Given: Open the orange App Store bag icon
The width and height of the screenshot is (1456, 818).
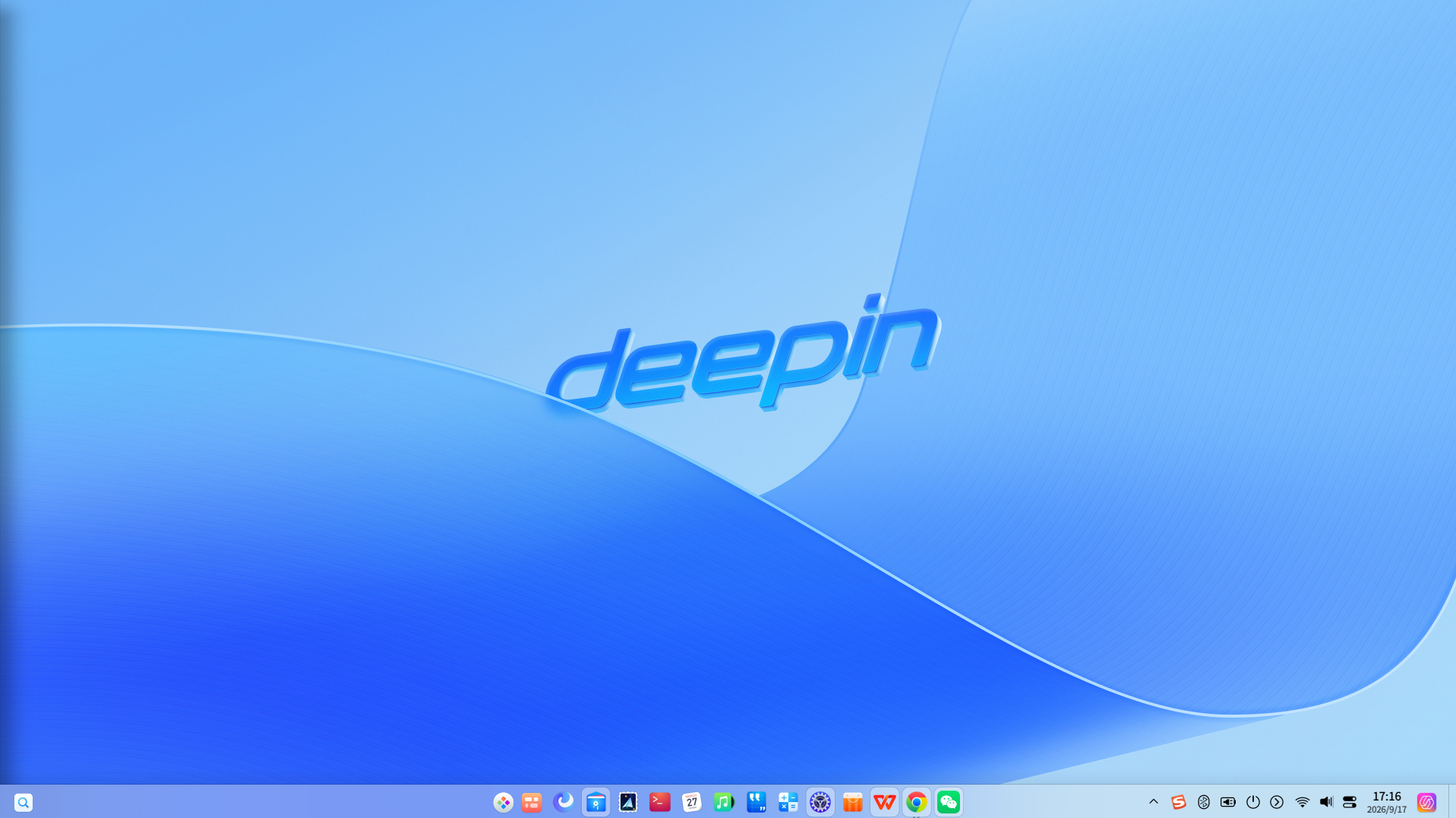Looking at the screenshot, I should click(853, 802).
